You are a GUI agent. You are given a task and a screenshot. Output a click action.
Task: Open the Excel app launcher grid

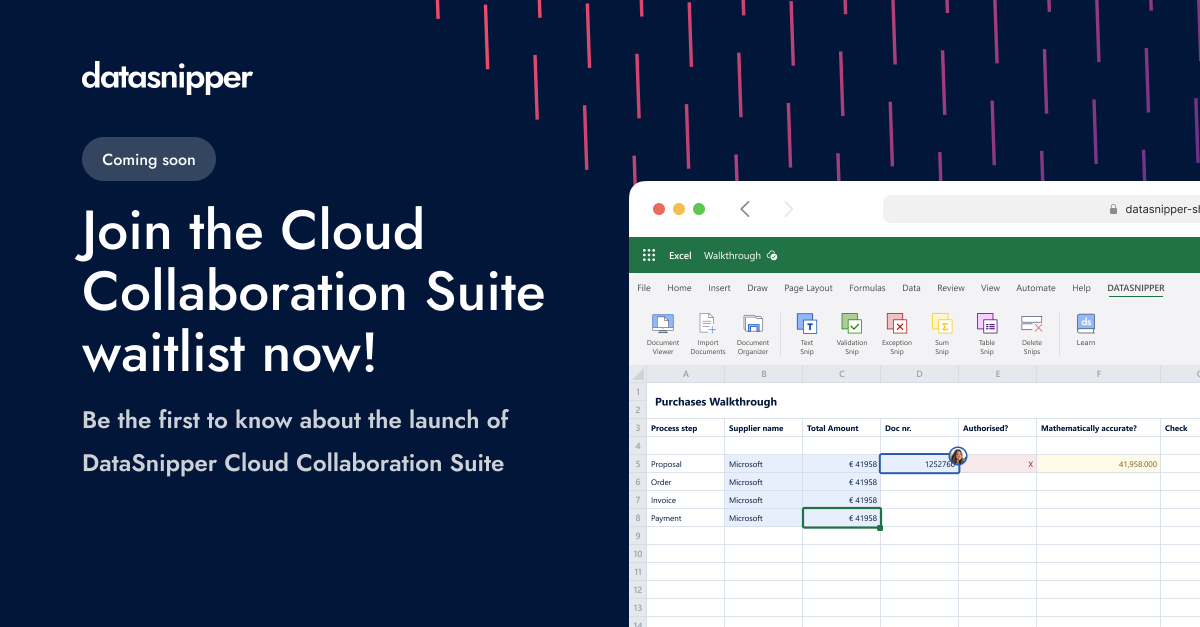click(648, 255)
